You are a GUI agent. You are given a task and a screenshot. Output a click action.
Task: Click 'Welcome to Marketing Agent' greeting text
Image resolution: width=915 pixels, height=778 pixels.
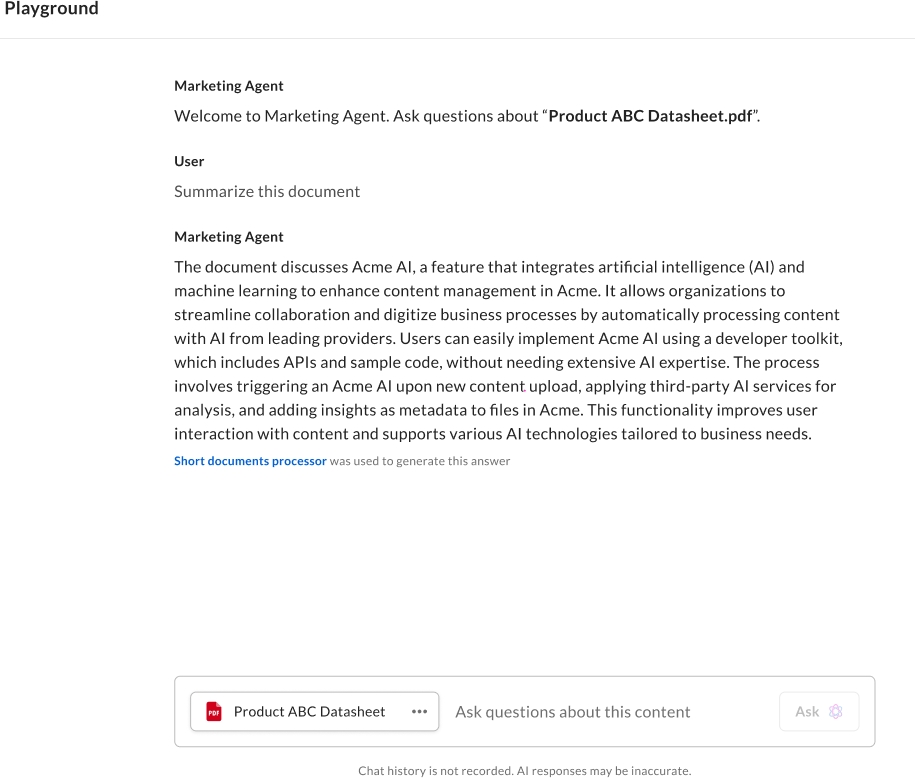pos(281,116)
